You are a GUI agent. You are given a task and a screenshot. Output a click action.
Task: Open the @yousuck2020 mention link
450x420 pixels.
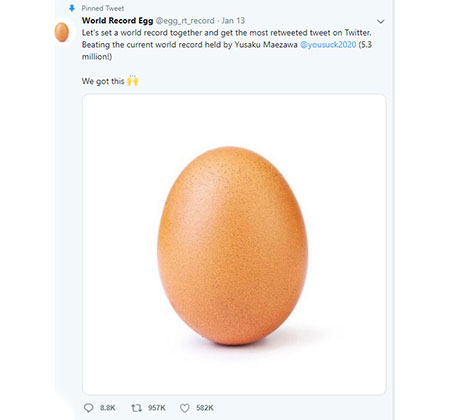pos(328,45)
